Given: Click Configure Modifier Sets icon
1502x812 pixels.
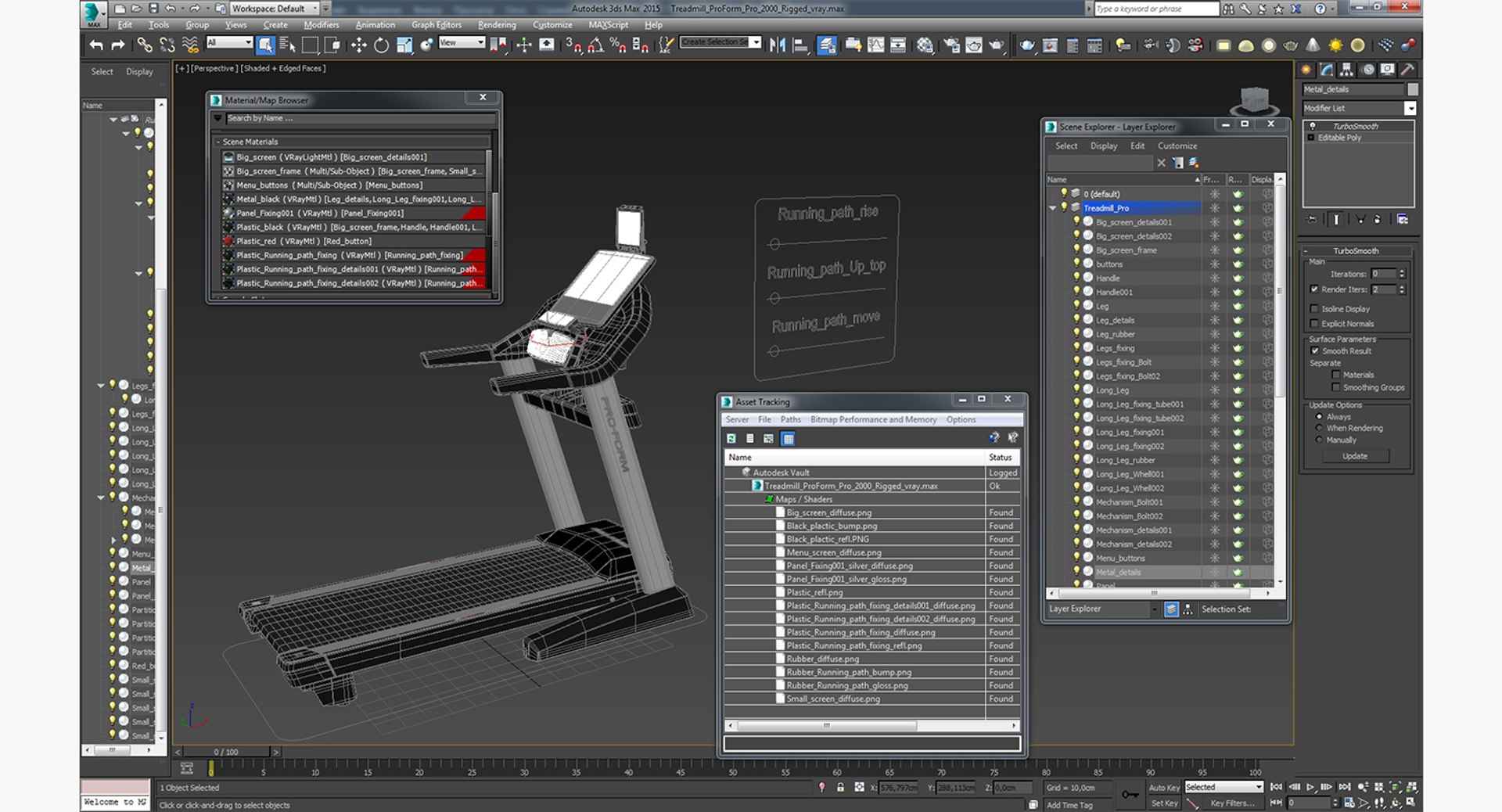Looking at the screenshot, I should [1403, 220].
